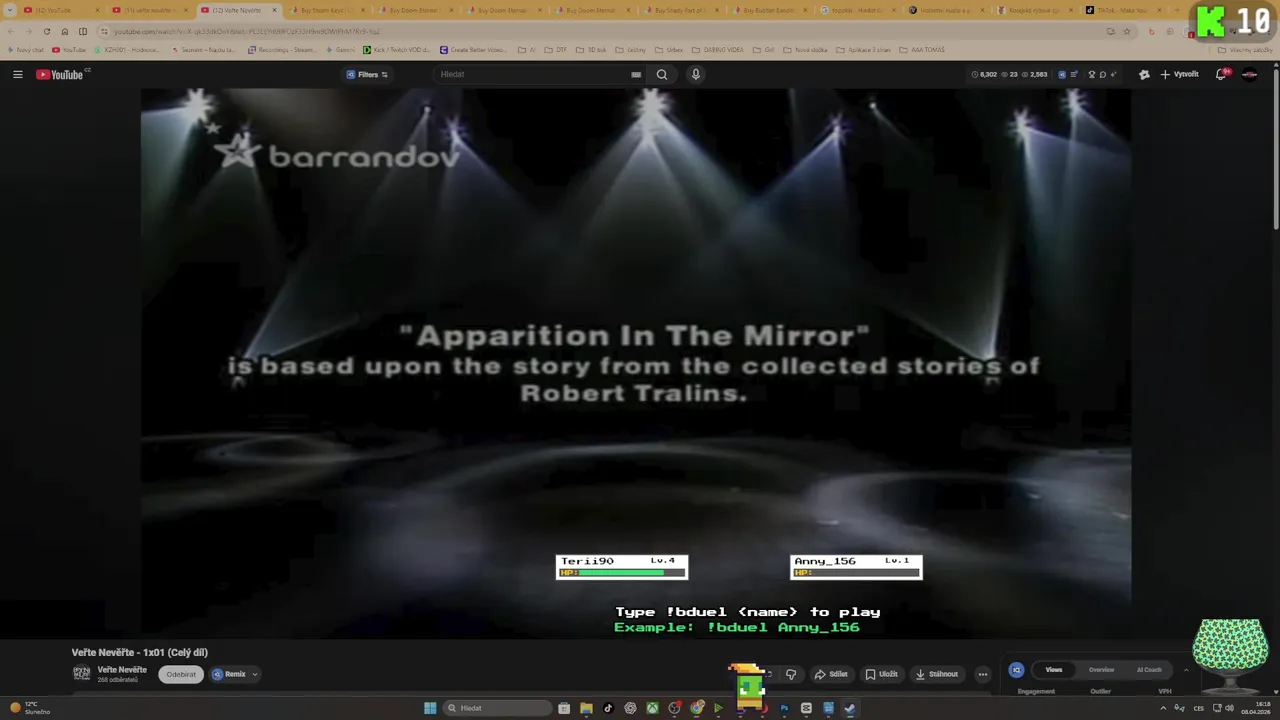Click the sparkle icon in the header toolbar
Image resolution: width=1280 pixels, height=720 pixels.
pyautogui.click(x=1114, y=74)
